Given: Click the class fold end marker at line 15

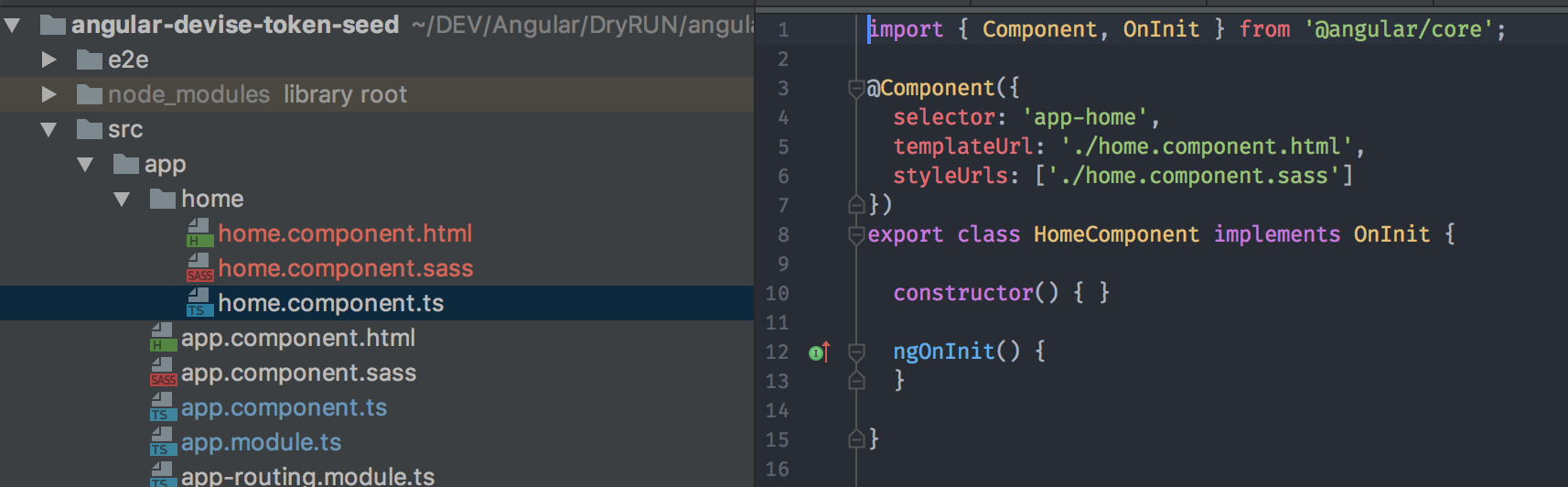Looking at the screenshot, I should [856, 439].
